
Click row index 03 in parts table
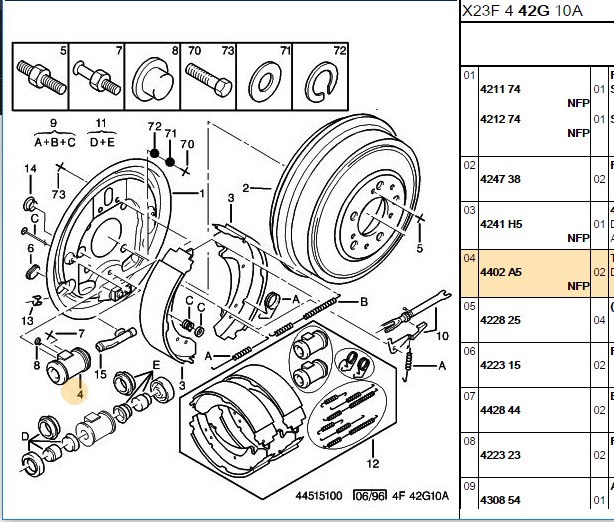point(469,210)
